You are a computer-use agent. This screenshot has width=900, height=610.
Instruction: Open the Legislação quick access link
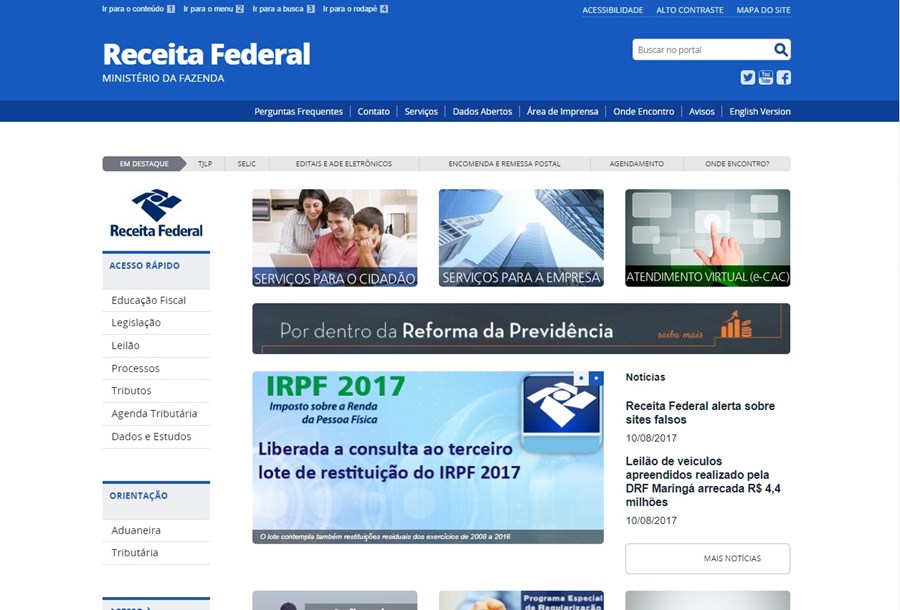(136, 323)
